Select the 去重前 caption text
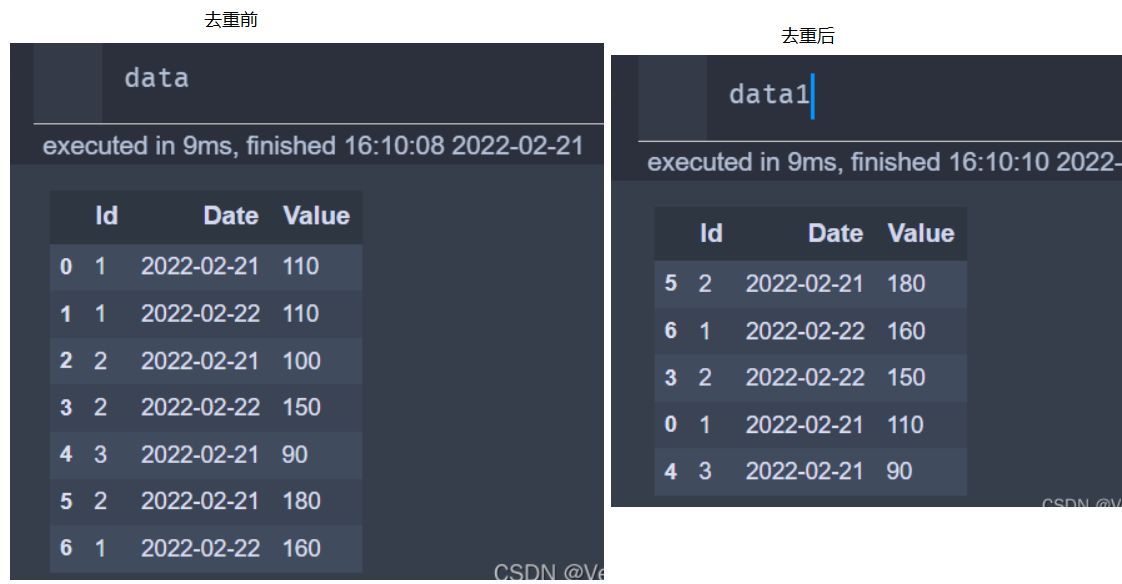Screen dimensions: 1122x584 [x=231, y=20]
